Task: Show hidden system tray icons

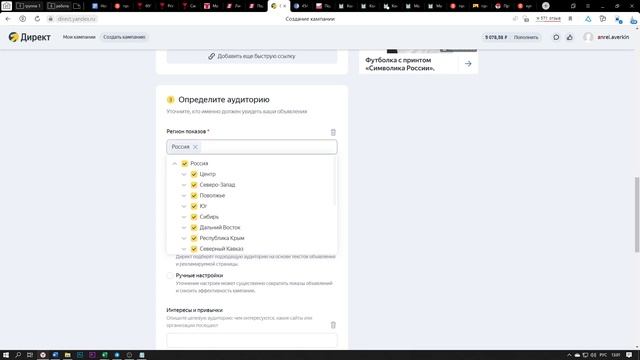Action: (569, 355)
